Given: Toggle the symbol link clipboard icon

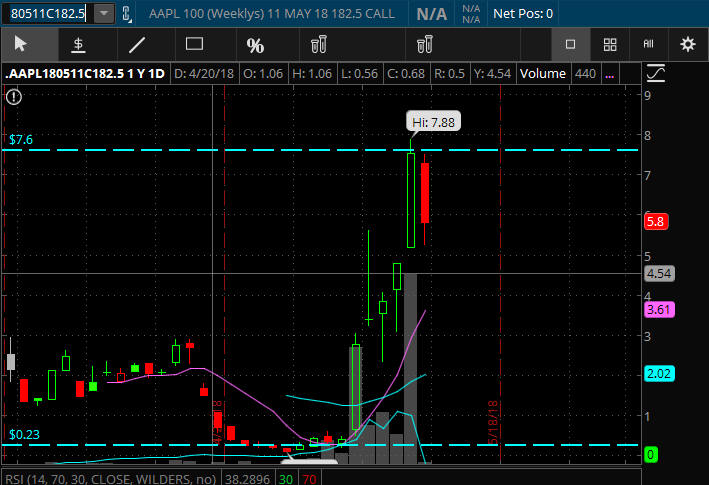Looking at the screenshot, I should click(x=127, y=14).
